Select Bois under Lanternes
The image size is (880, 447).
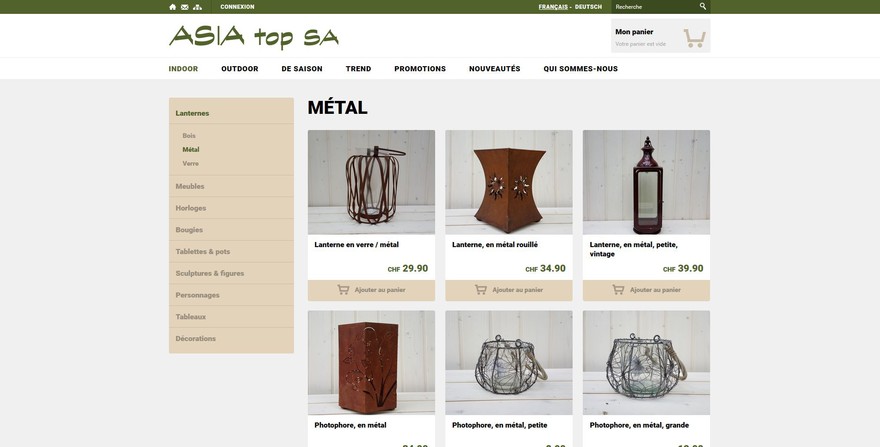tap(189, 136)
